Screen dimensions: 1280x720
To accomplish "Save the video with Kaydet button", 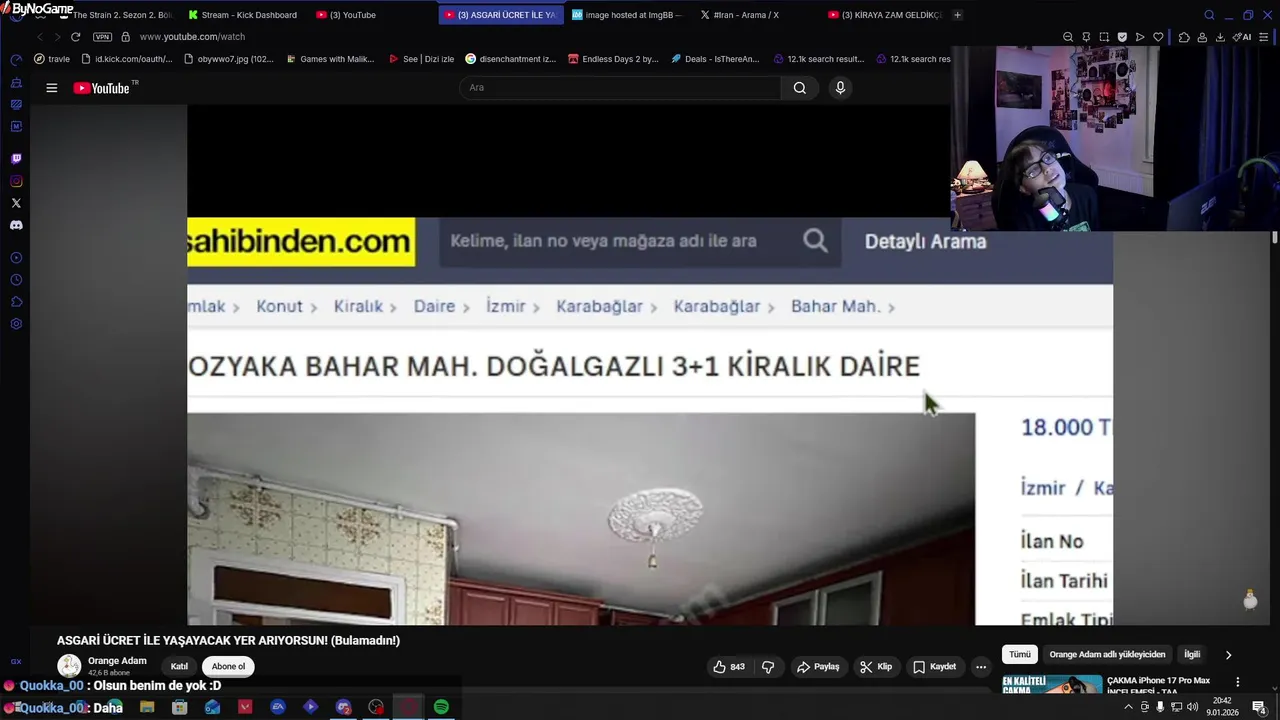I will 934,667.
